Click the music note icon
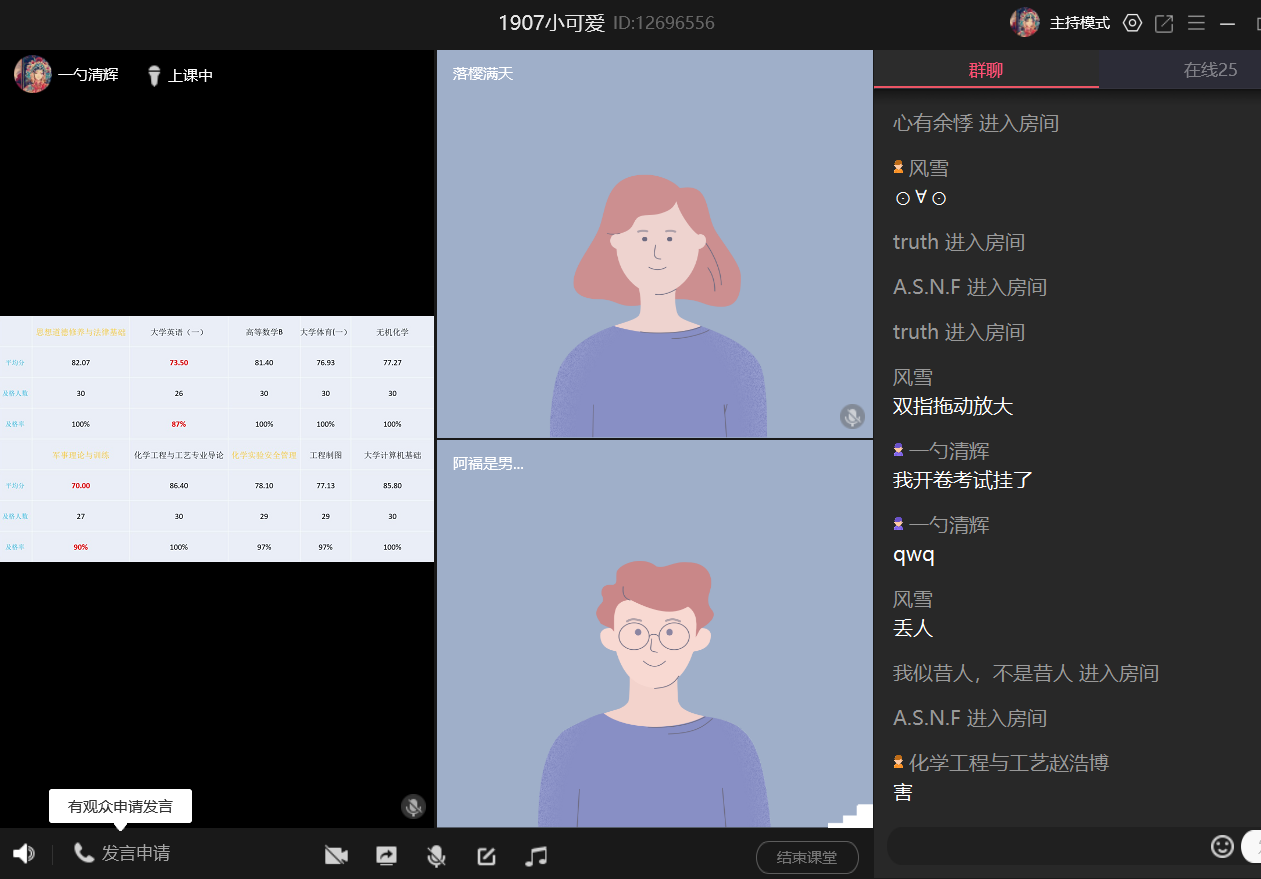1261x879 pixels. click(x=537, y=856)
